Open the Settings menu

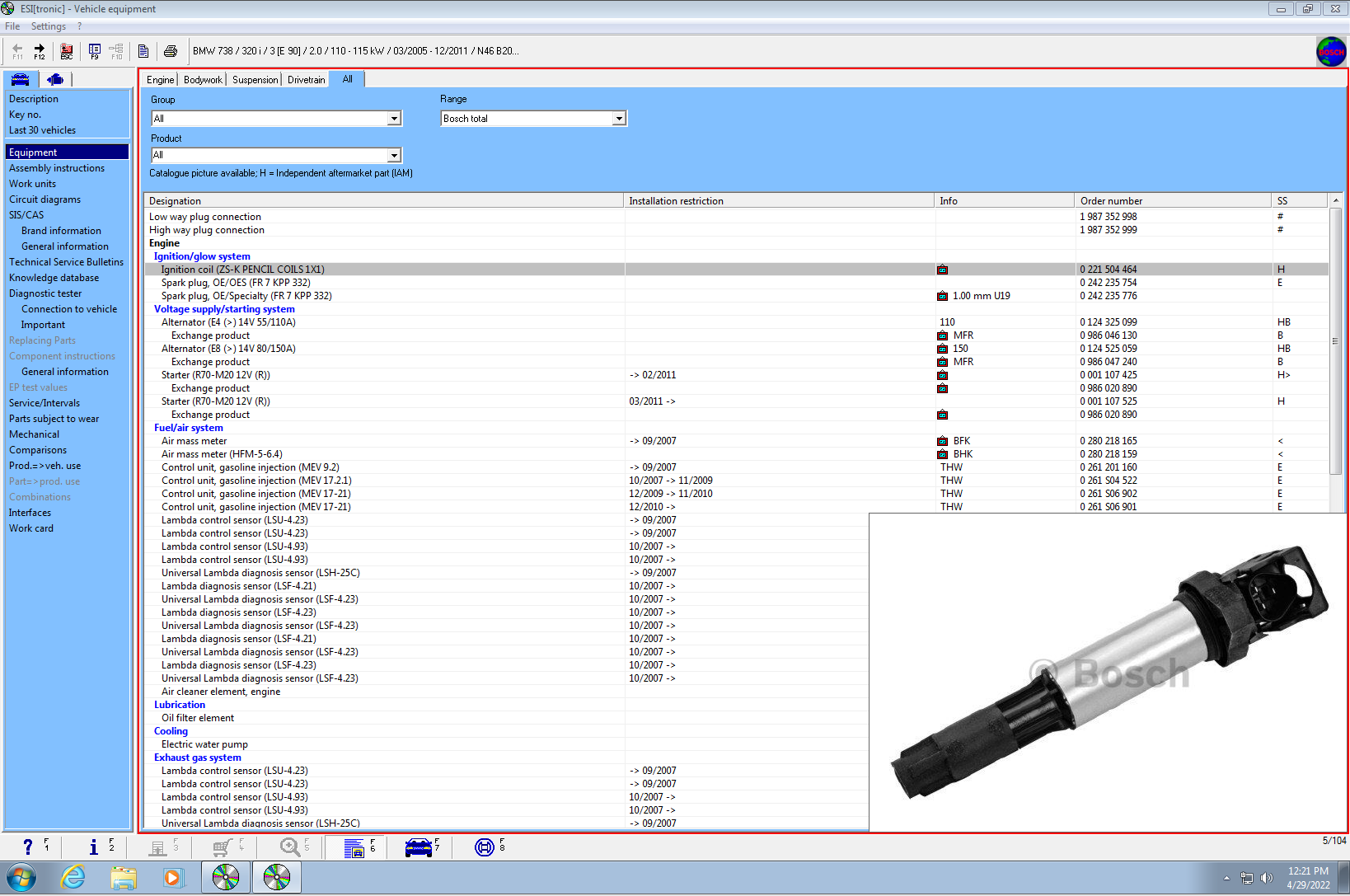[49, 26]
